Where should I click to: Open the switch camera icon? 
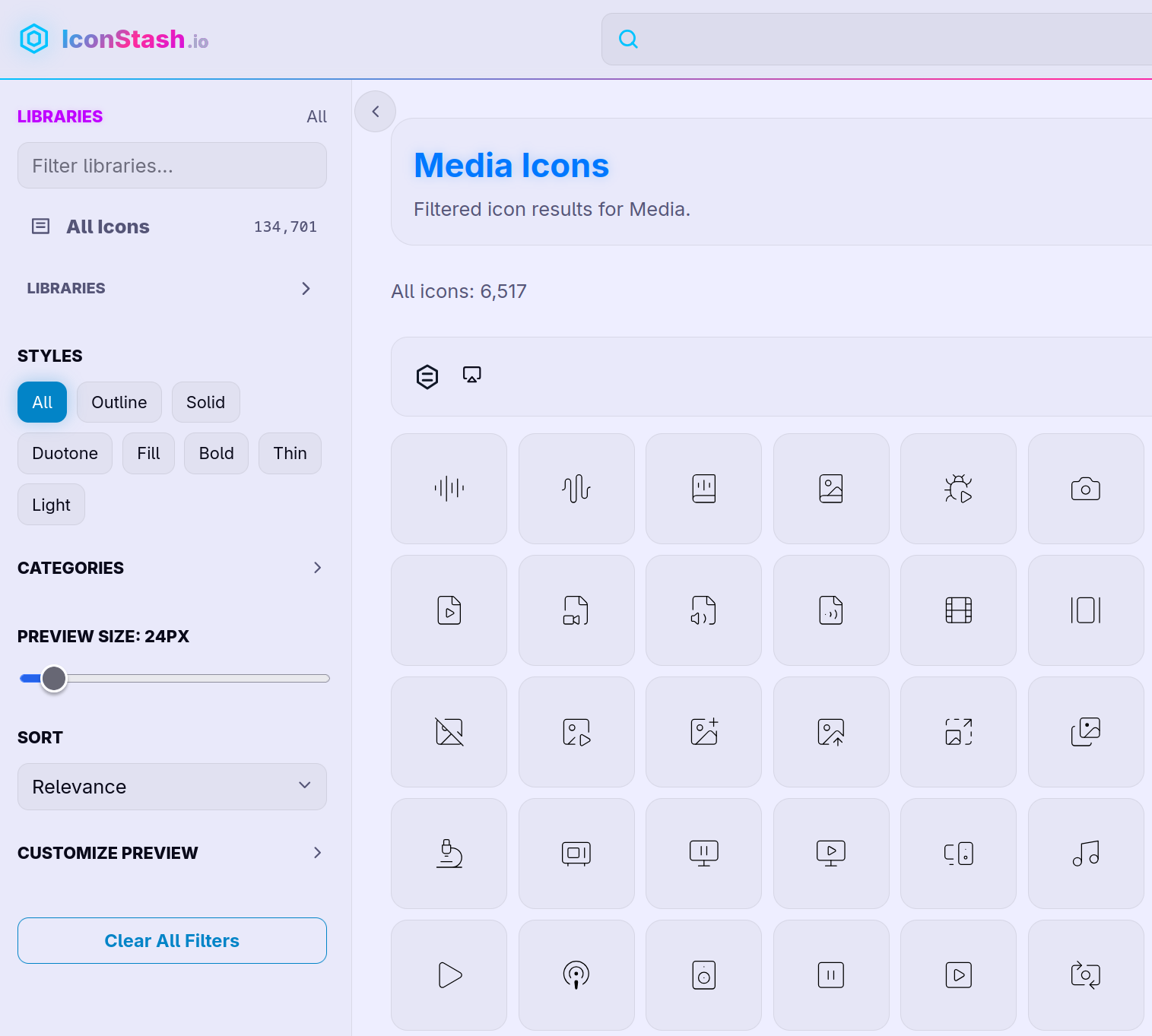click(1086, 975)
